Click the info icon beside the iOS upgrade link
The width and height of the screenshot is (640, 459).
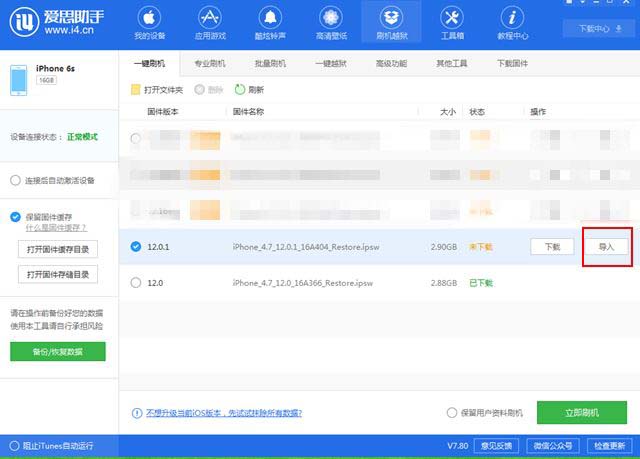137,413
